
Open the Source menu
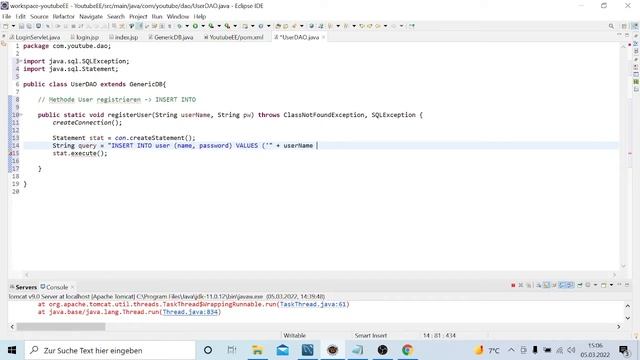click(x=39, y=16)
